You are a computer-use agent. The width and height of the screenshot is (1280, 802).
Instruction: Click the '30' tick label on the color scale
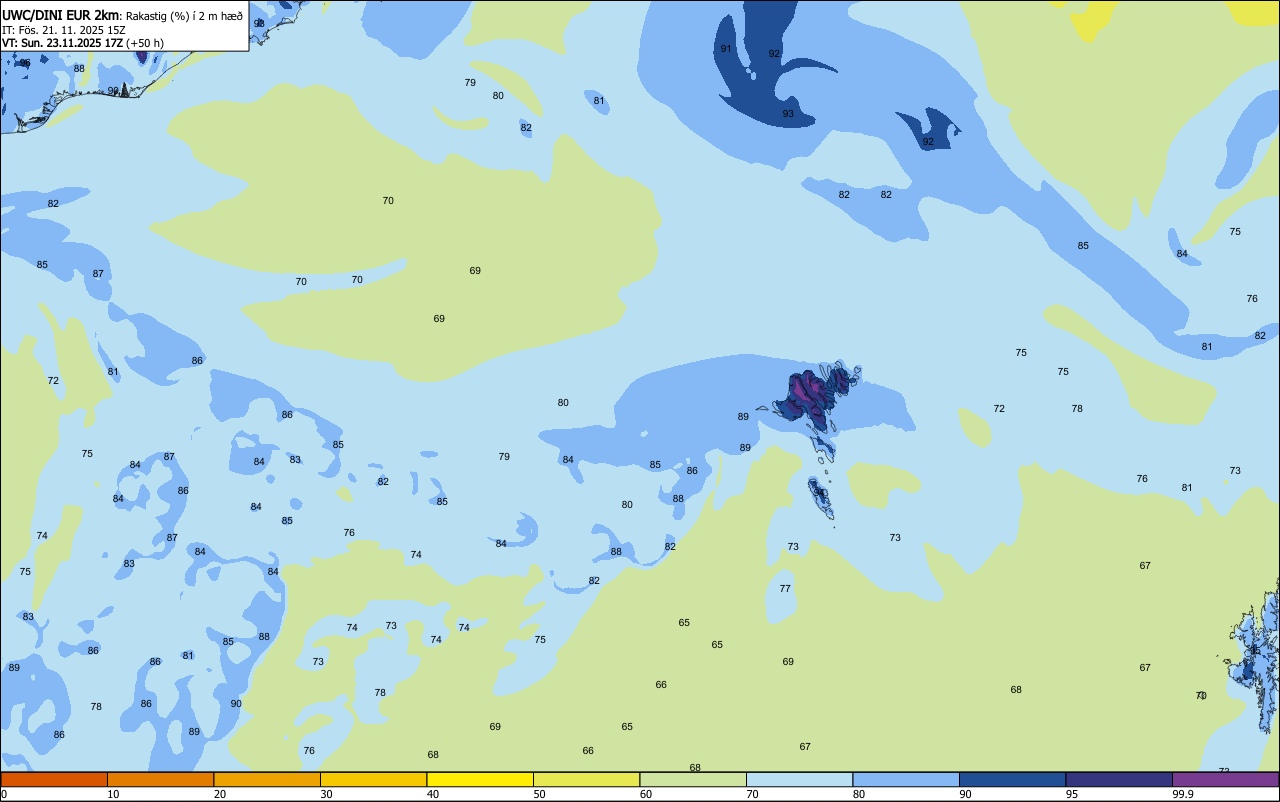327,794
